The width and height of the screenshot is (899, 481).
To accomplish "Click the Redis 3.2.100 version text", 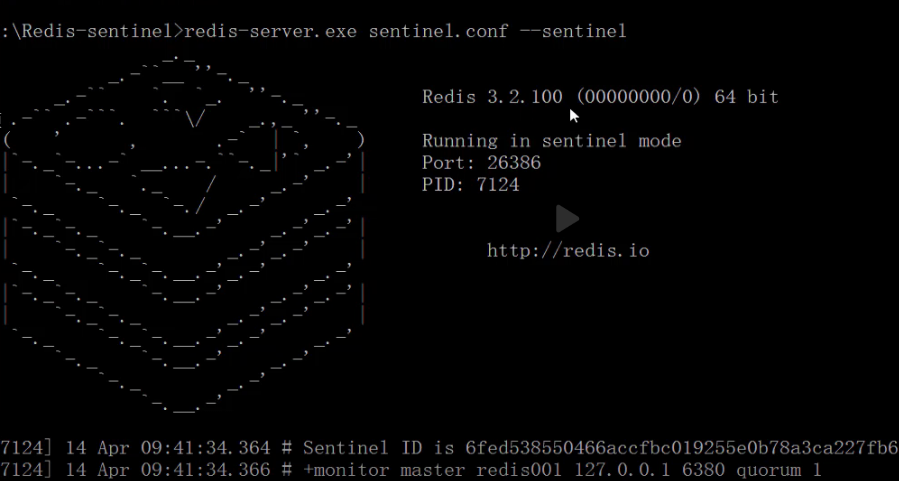I will [x=492, y=97].
